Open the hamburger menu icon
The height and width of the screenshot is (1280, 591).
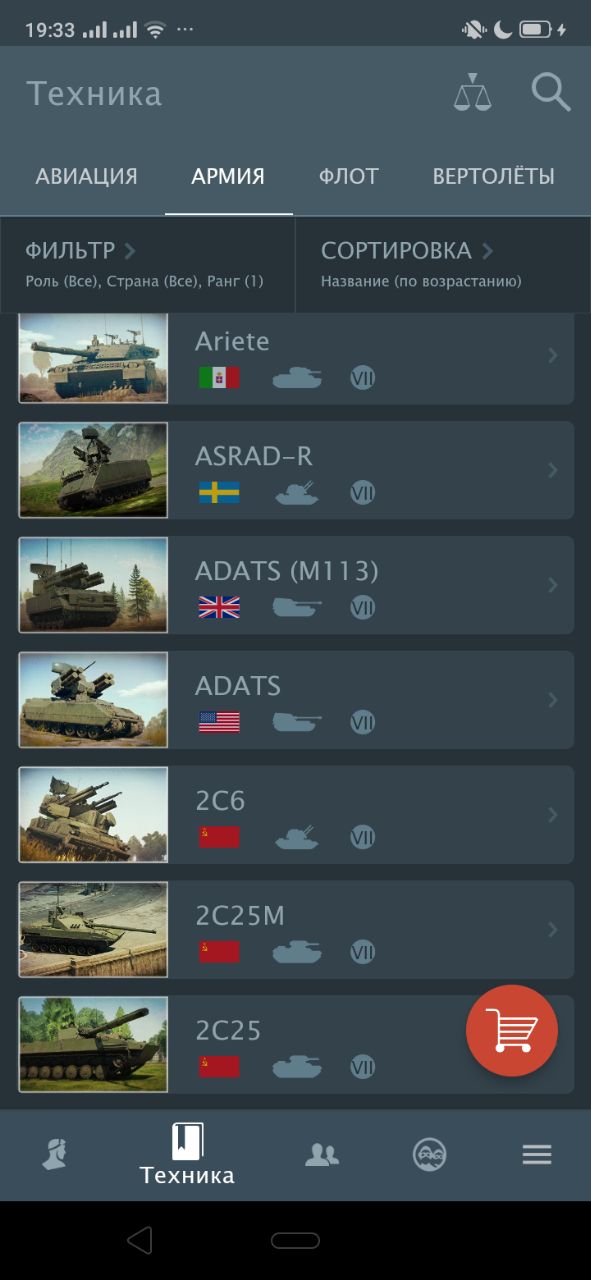pos(537,1155)
